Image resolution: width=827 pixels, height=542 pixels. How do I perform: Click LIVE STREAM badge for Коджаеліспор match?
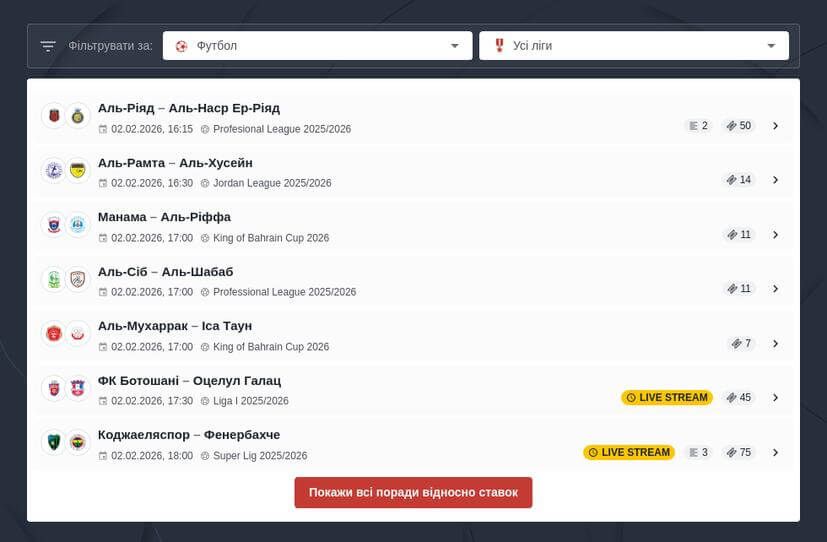(x=629, y=453)
